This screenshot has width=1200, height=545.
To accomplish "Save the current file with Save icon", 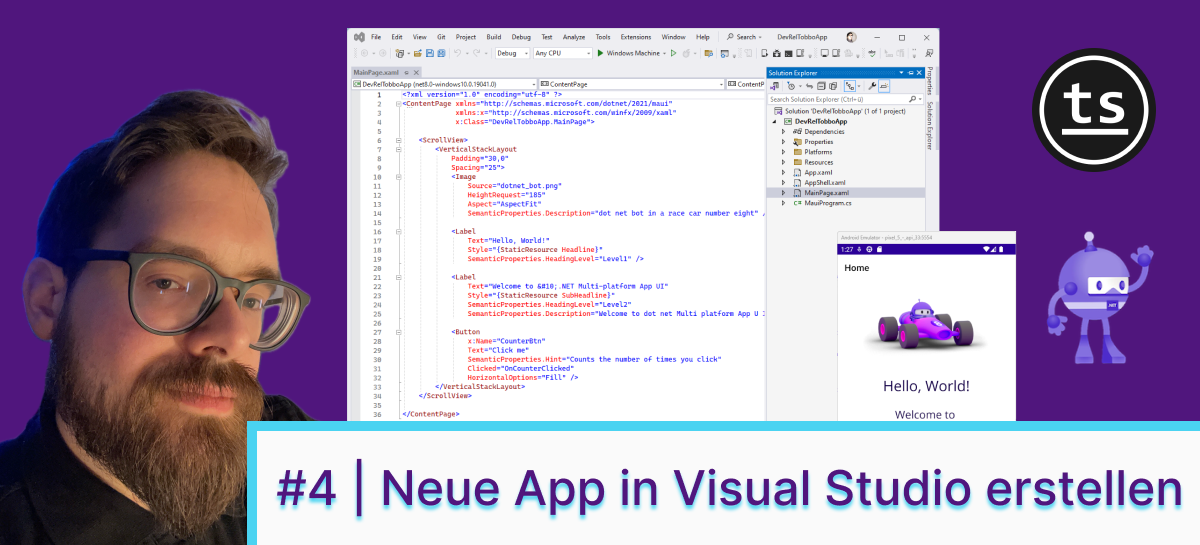I will [x=430, y=53].
